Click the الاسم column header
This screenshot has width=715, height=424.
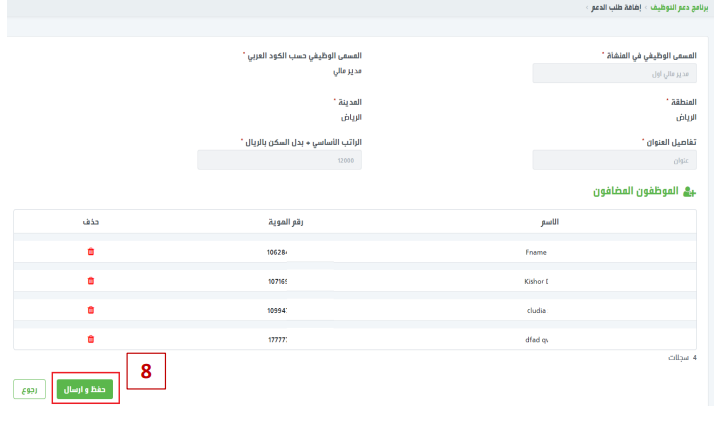pyautogui.click(x=549, y=222)
